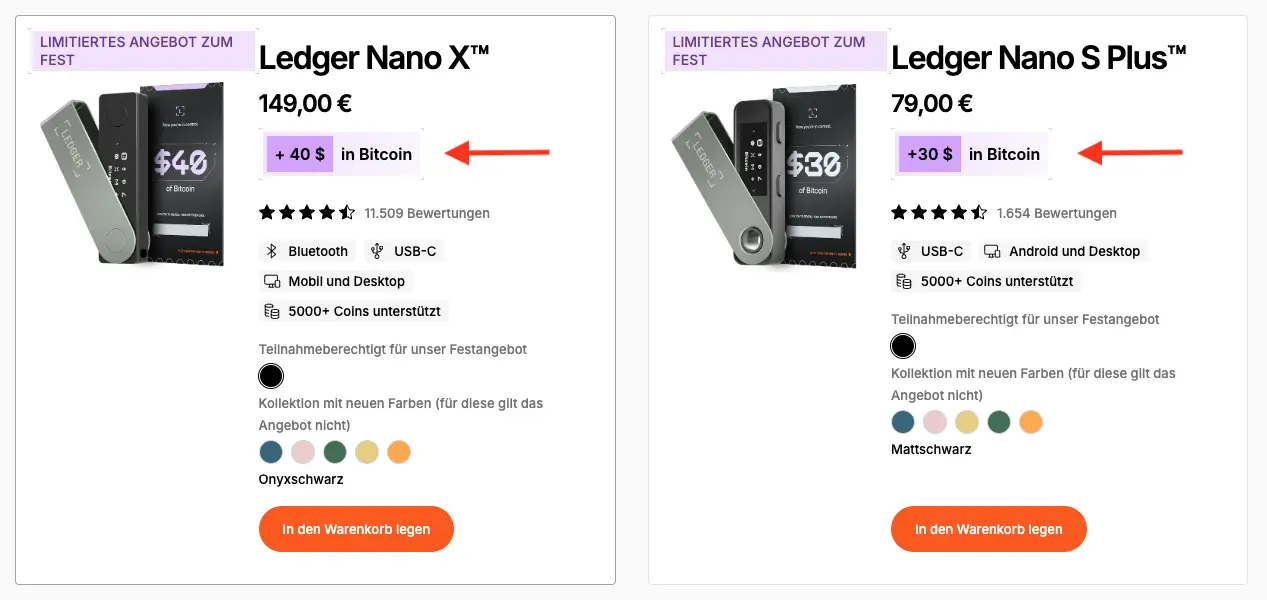1267x600 pixels.
Task: Click the coins icon on Nano S Plus
Action: (904, 281)
